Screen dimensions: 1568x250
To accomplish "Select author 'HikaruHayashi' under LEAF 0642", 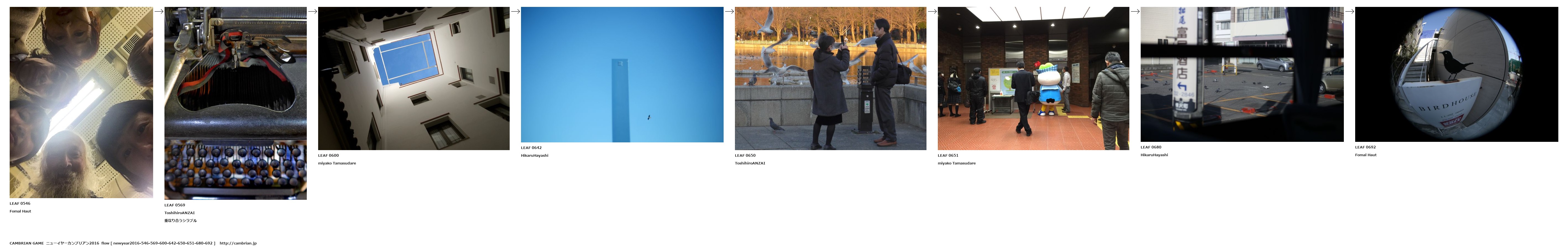I will [535, 156].
